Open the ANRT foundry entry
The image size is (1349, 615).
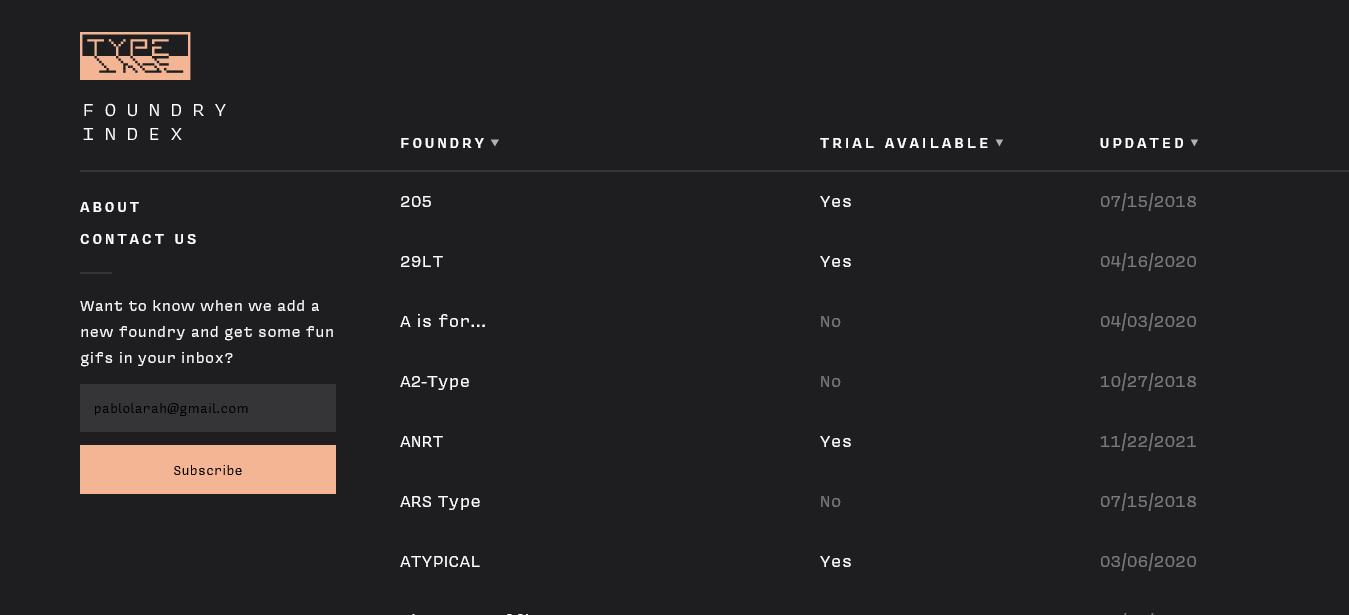point(422,441)
